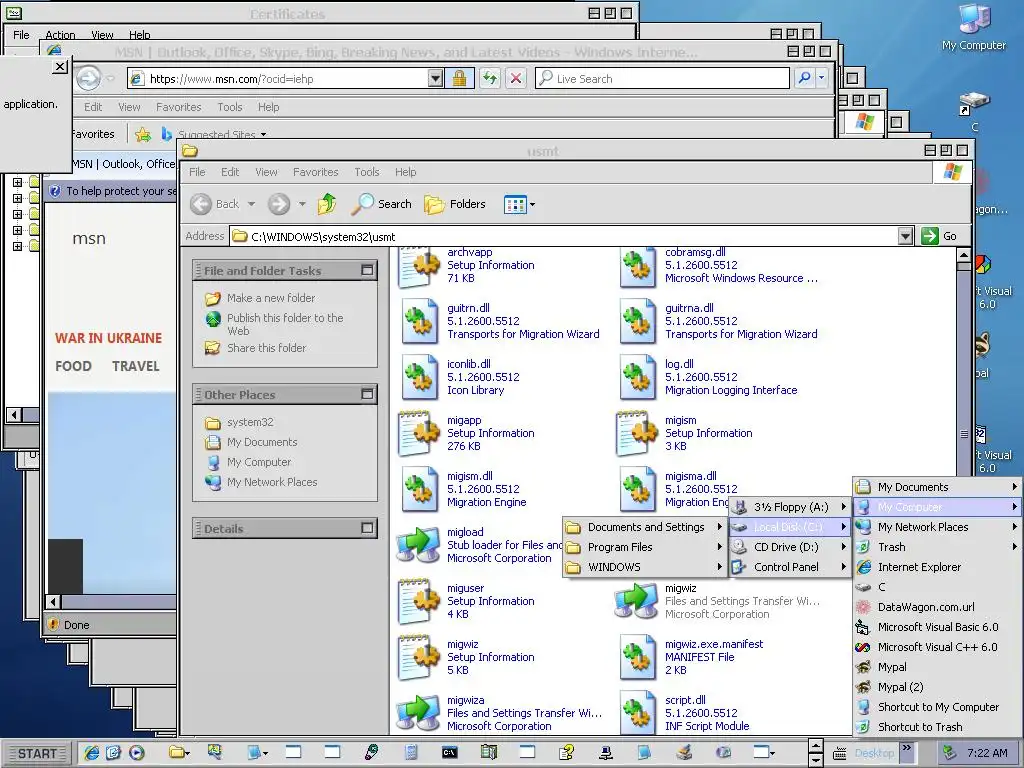Go up one folder level in Explorer
1024x768 pixels.
click(x=327, y=204)
